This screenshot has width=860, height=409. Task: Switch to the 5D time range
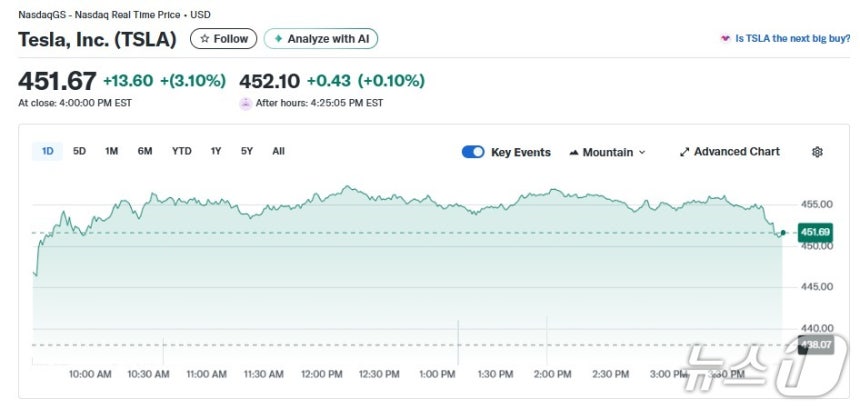[79, 151]
